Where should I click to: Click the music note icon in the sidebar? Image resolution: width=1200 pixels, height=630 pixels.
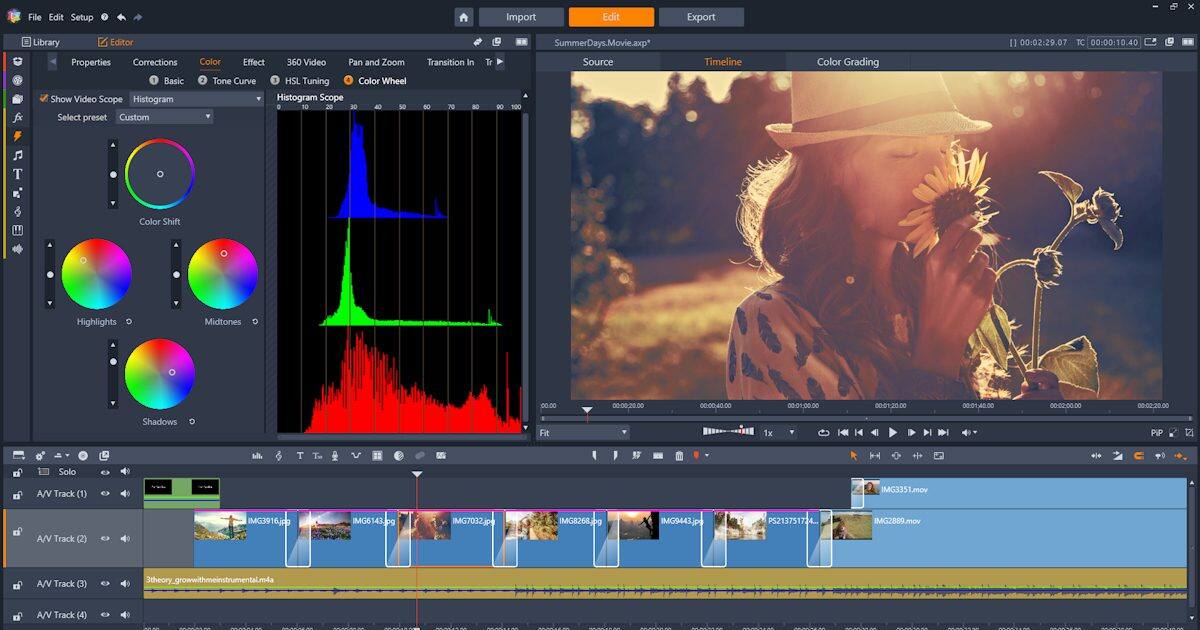tap(15, 155)
